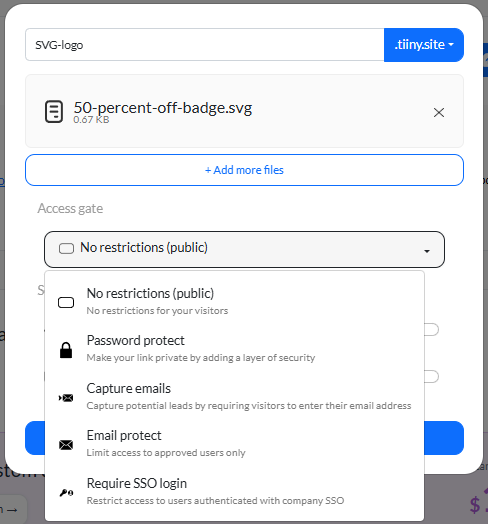The image size is (488, 524).
Task: Click the blue upload button behind the dropdown
Action: click(x=444, y=438)
